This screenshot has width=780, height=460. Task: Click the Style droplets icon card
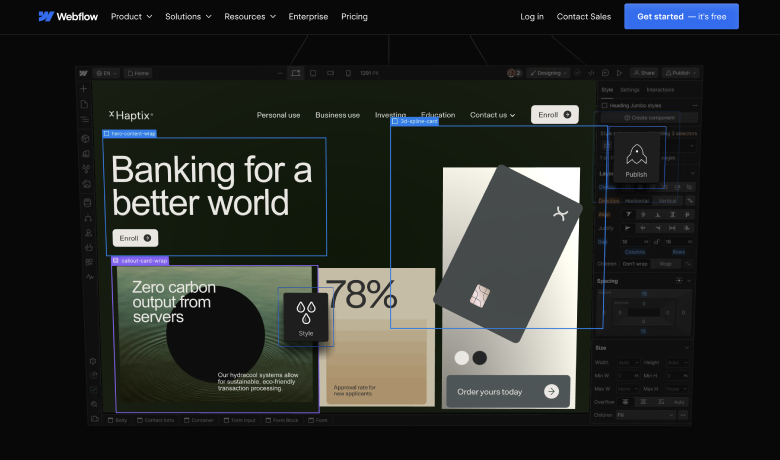point(305,317)
